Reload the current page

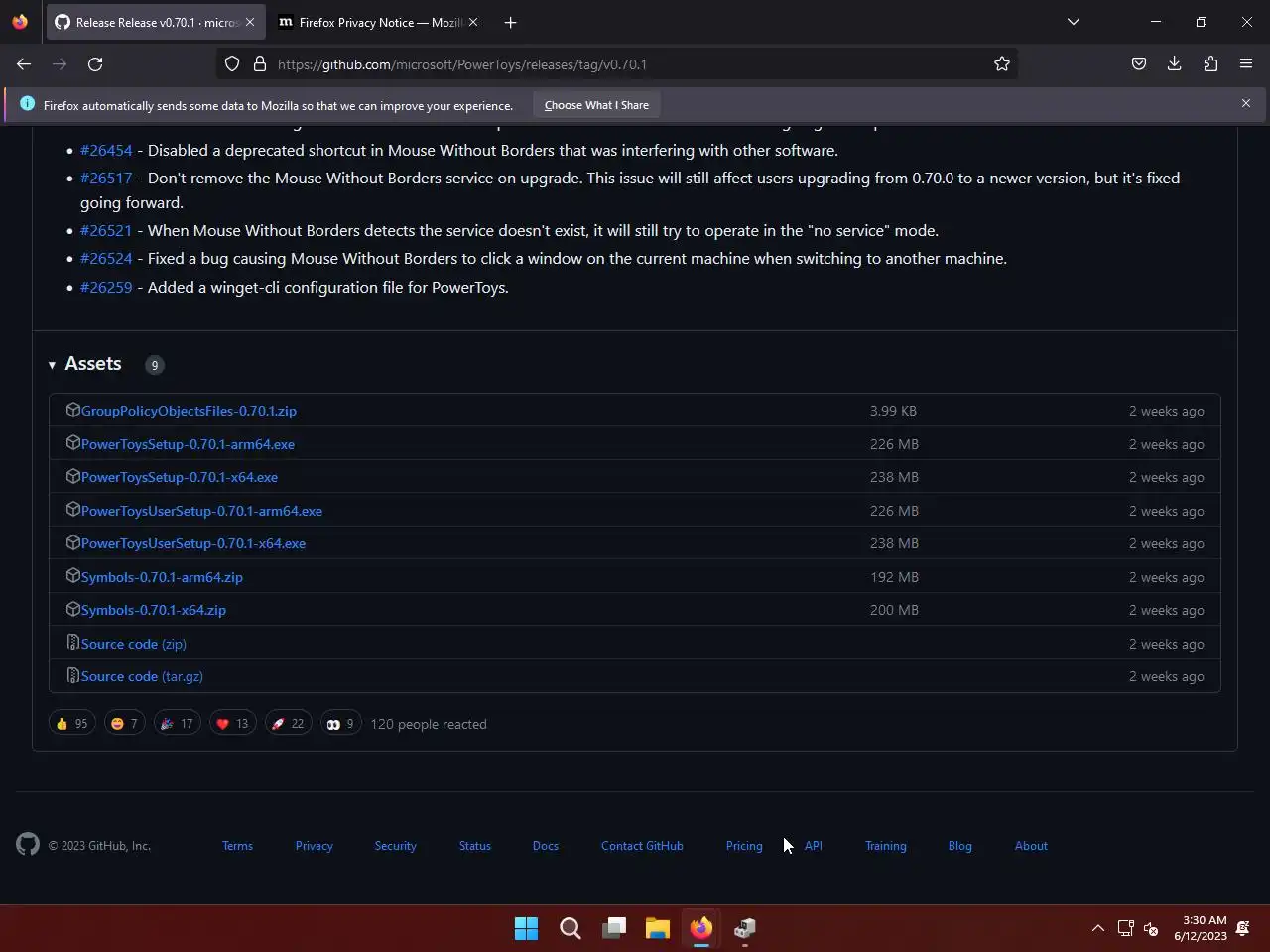click(x=95, y=64)
